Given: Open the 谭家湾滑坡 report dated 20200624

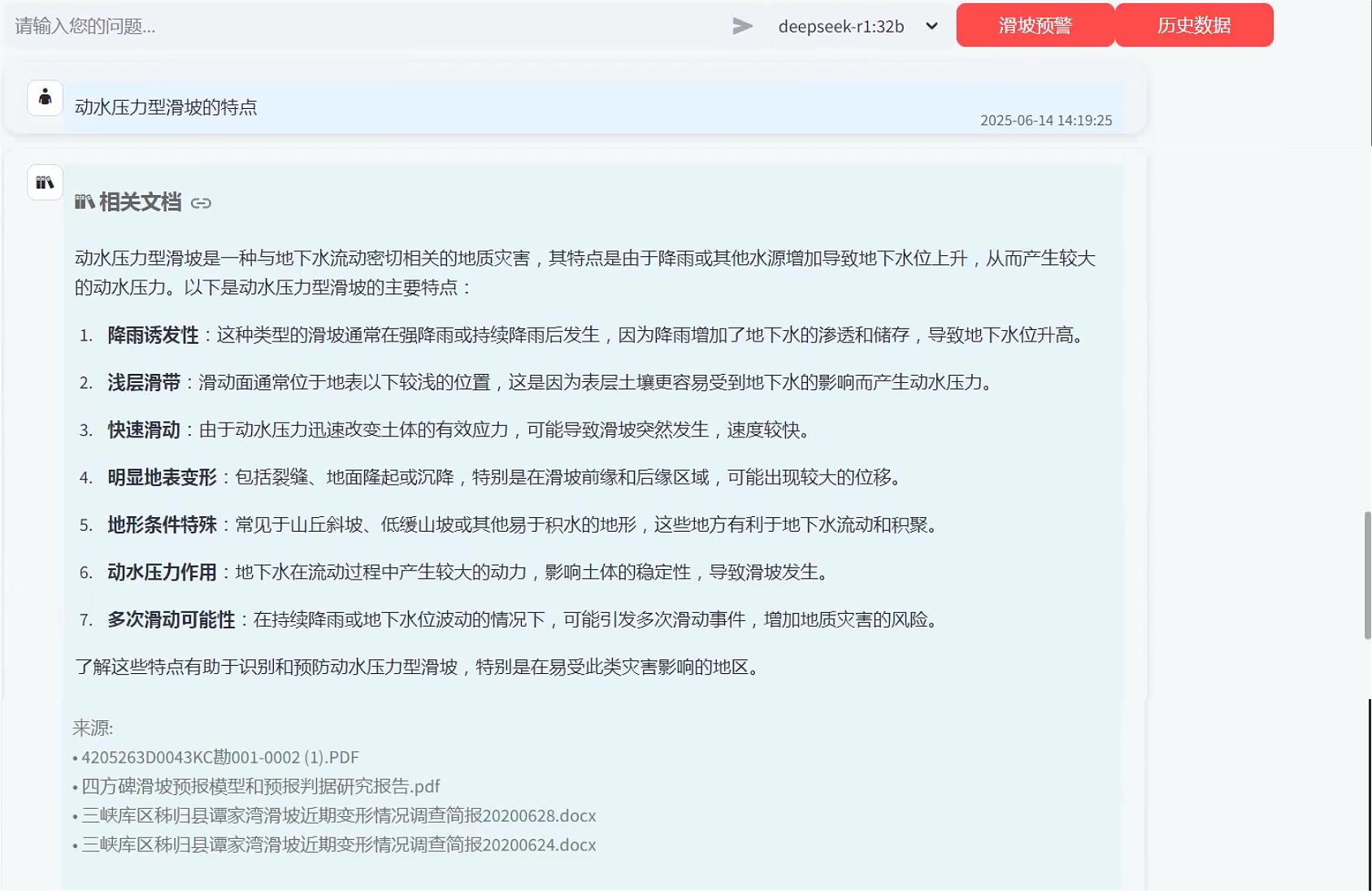Looking at the screenshot, I should pos(338,845).
